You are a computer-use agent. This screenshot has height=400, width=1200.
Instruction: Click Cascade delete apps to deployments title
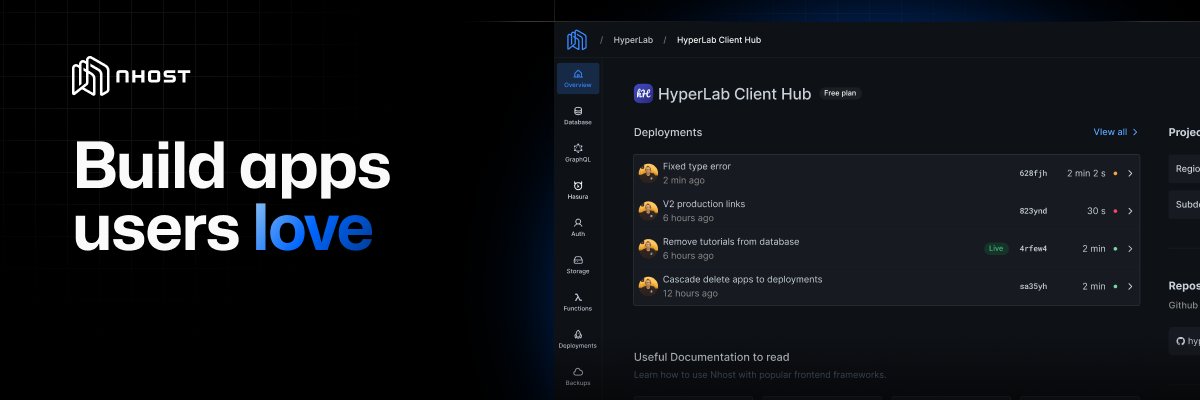(x=742, y=279)
